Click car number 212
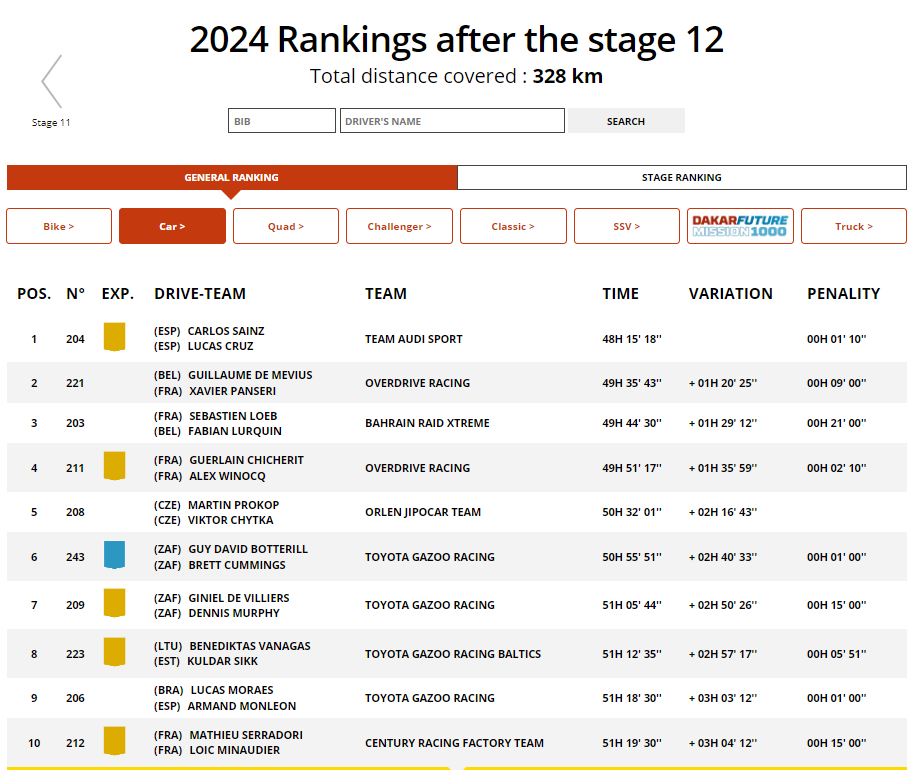The height and width of the screenshot is (770, 917). pos(75,743)
